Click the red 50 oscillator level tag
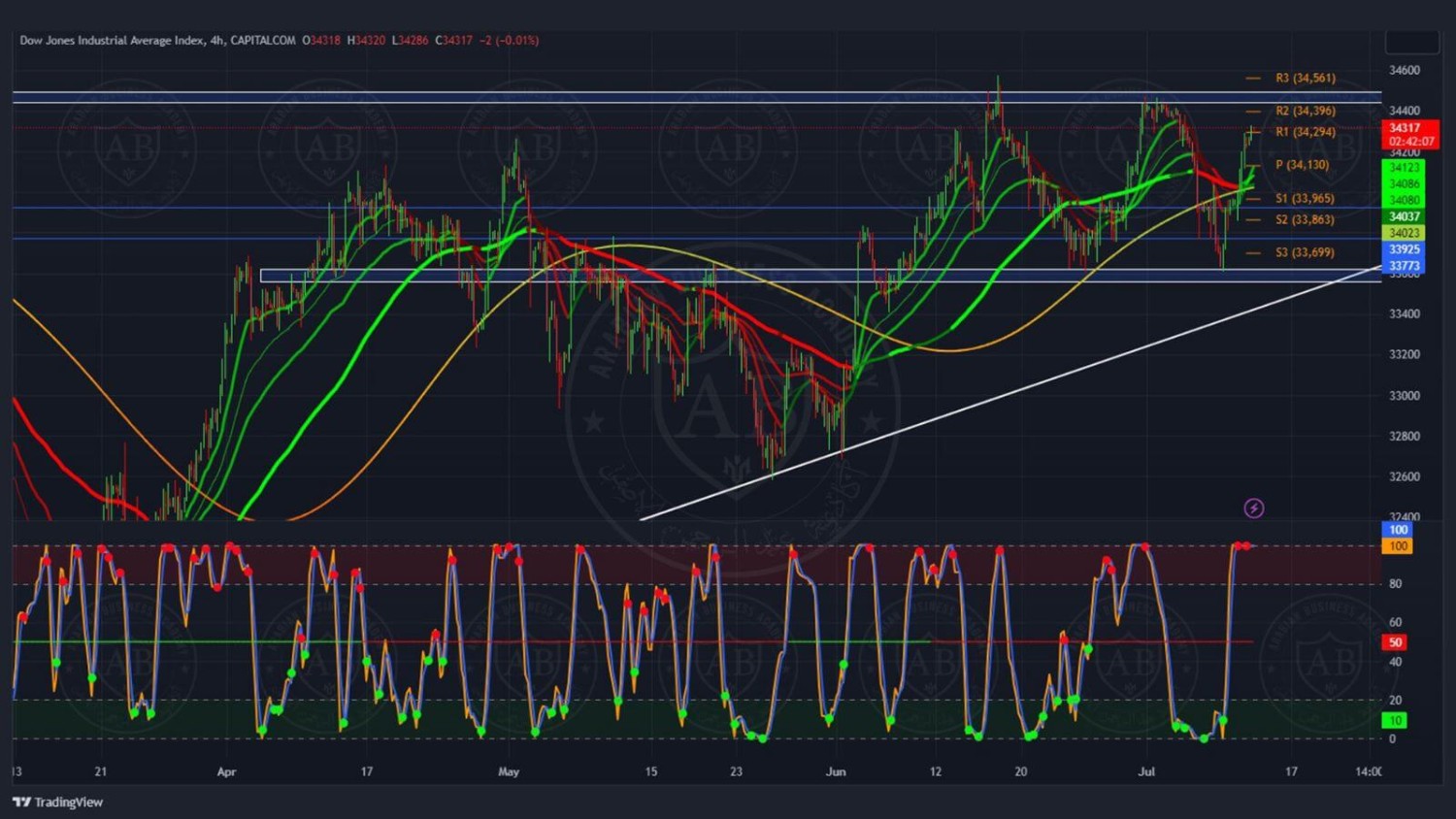Screen dimensions: 1456x819 (1395, 642)
